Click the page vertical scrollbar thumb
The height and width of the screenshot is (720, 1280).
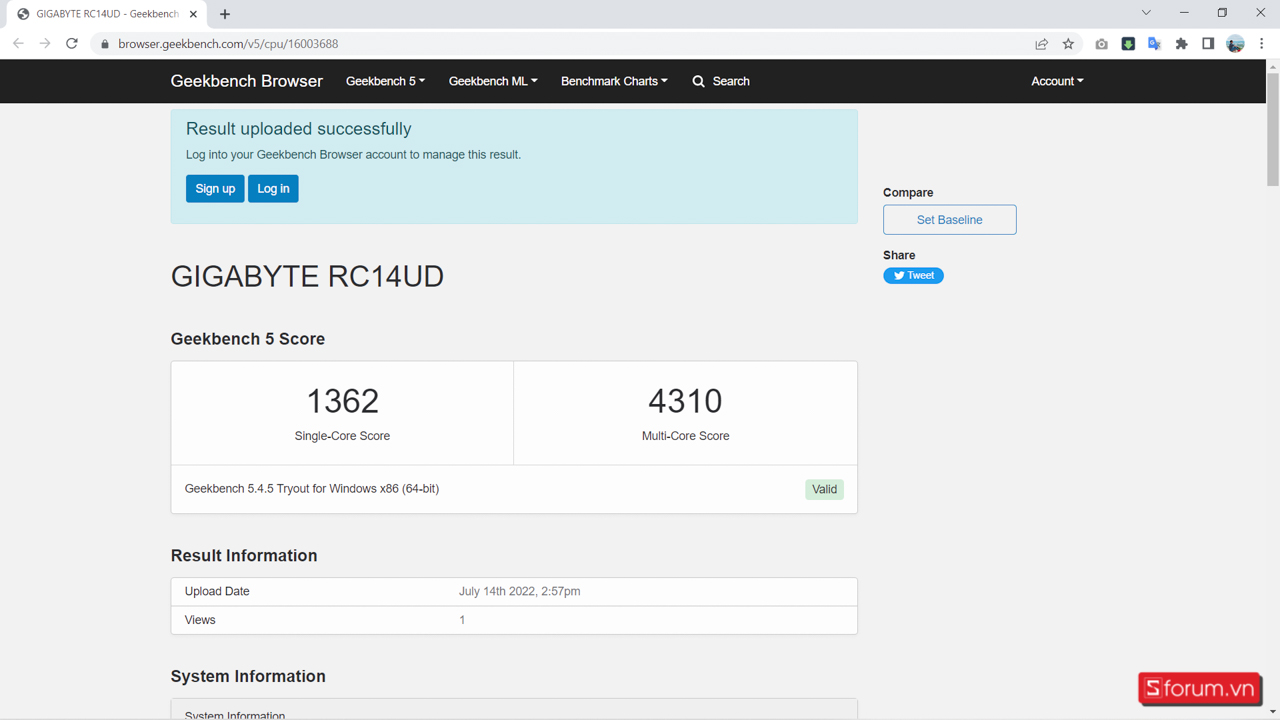coord(1272,130)
